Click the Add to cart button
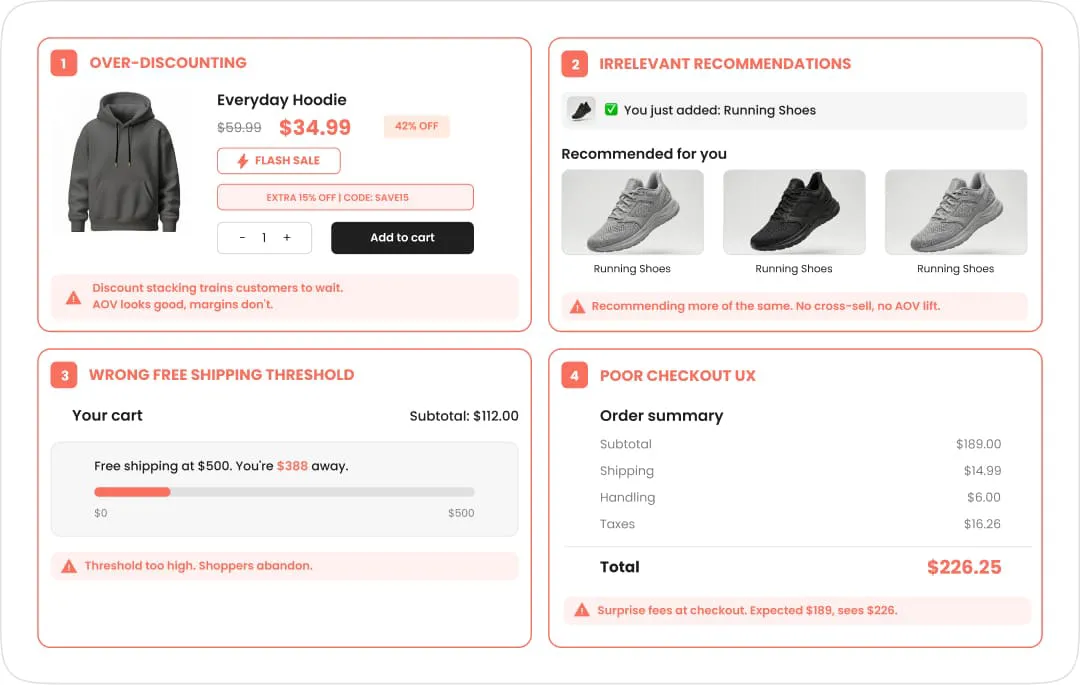The image size is (1080, 685). pyautogui.click(x=402, y=238)
